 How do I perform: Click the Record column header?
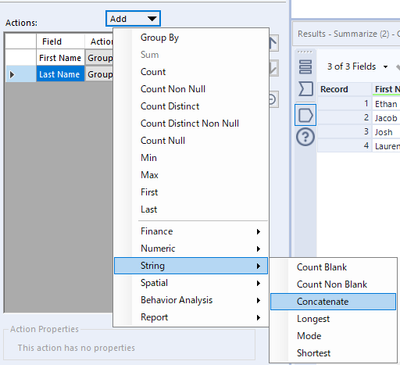344,89
